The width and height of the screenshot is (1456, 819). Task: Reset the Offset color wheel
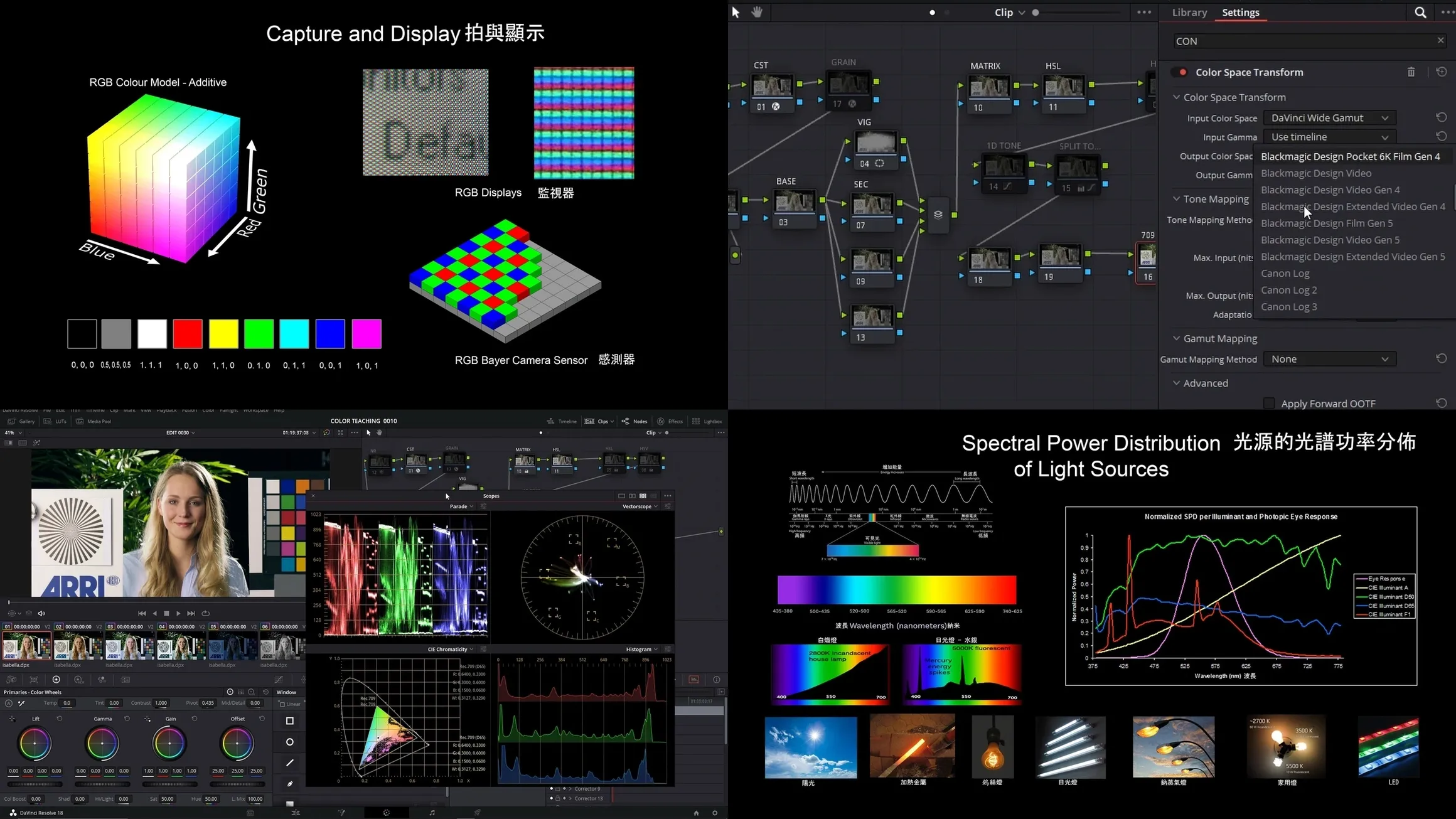pos(262,719)
